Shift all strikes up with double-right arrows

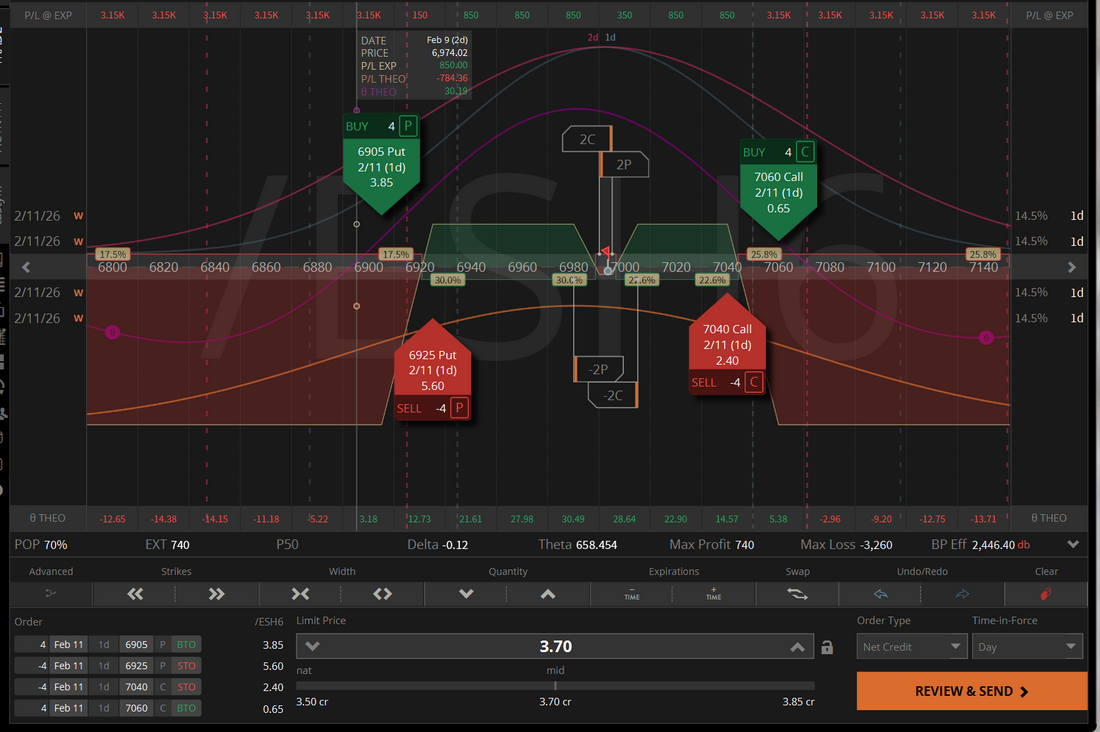[217, 594]
